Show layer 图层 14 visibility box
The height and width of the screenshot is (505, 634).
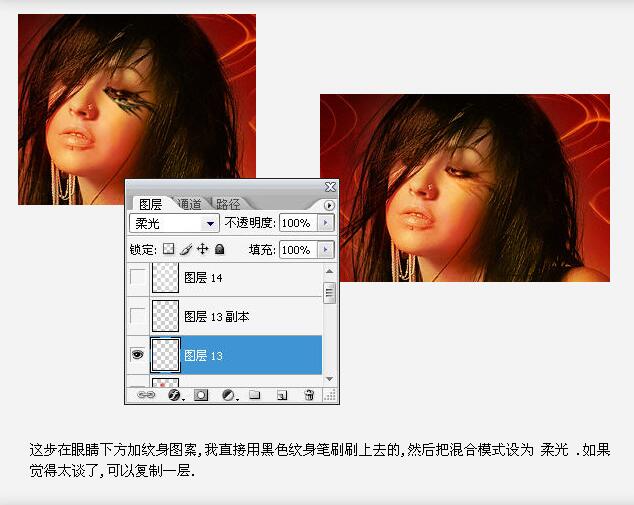click(x=137, y=277)
